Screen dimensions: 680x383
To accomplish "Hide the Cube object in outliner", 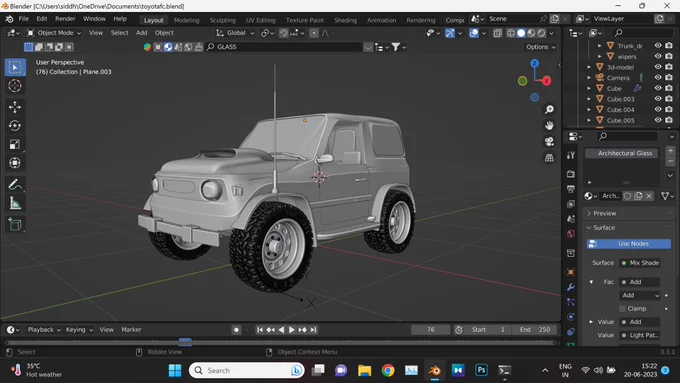I will (x=658, y=88).
